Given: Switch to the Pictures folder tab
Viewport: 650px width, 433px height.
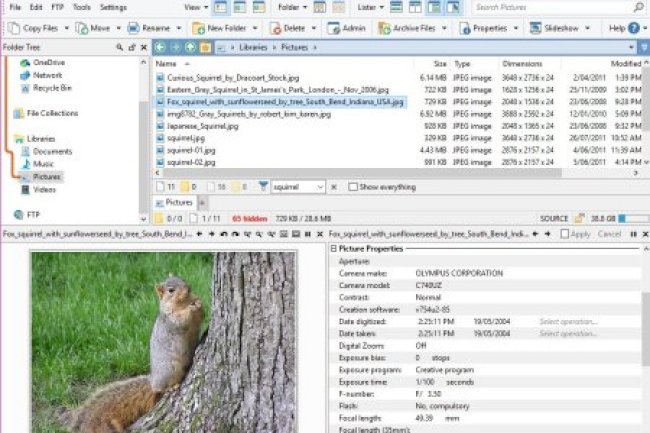Looking at the screenshot, I should click(175, 202).
